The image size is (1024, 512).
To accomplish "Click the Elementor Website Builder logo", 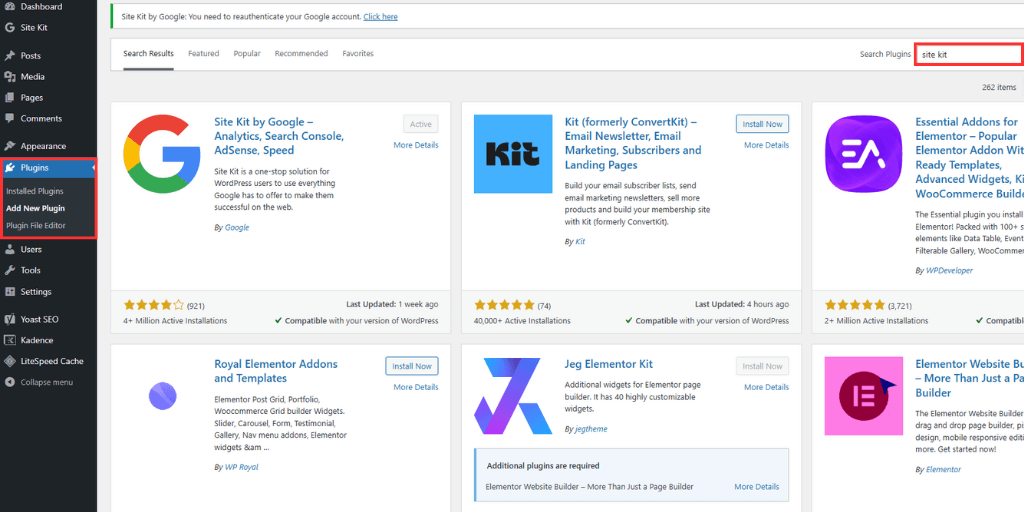I will coord(863,396).
